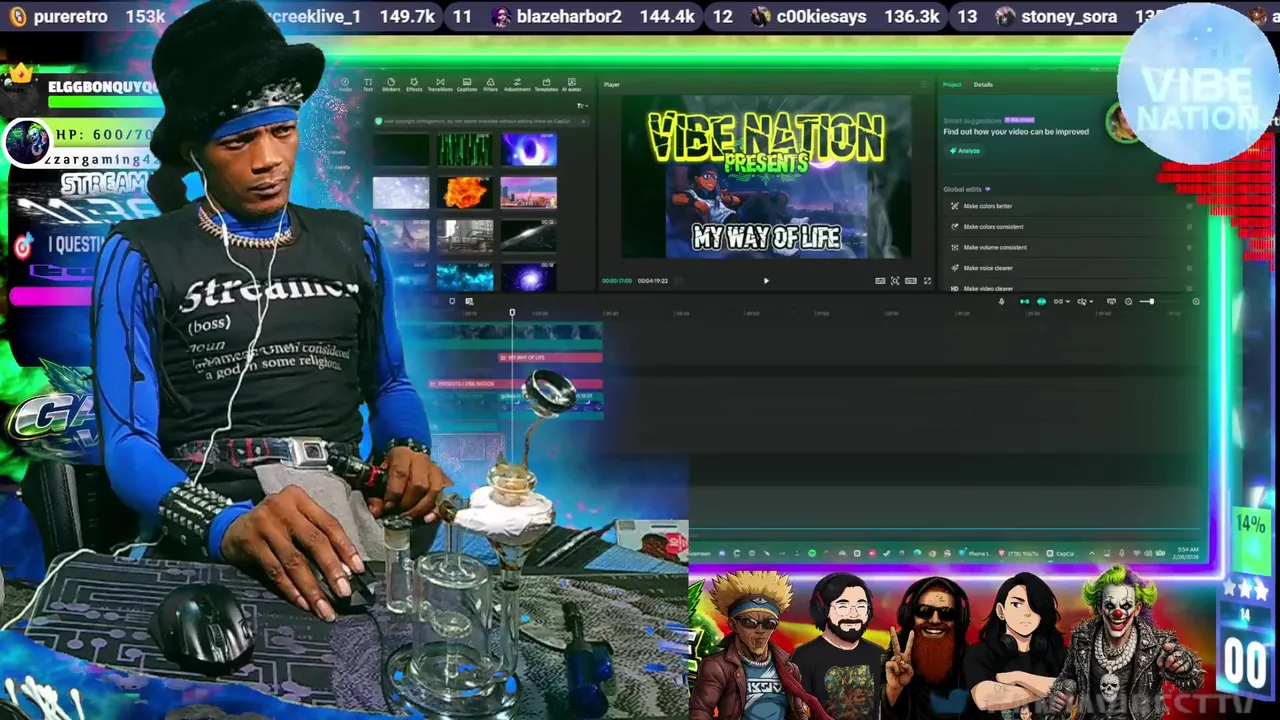Click the timeline tool icon beside split
Screen dimensions: 1280x720
coord(469,301)
